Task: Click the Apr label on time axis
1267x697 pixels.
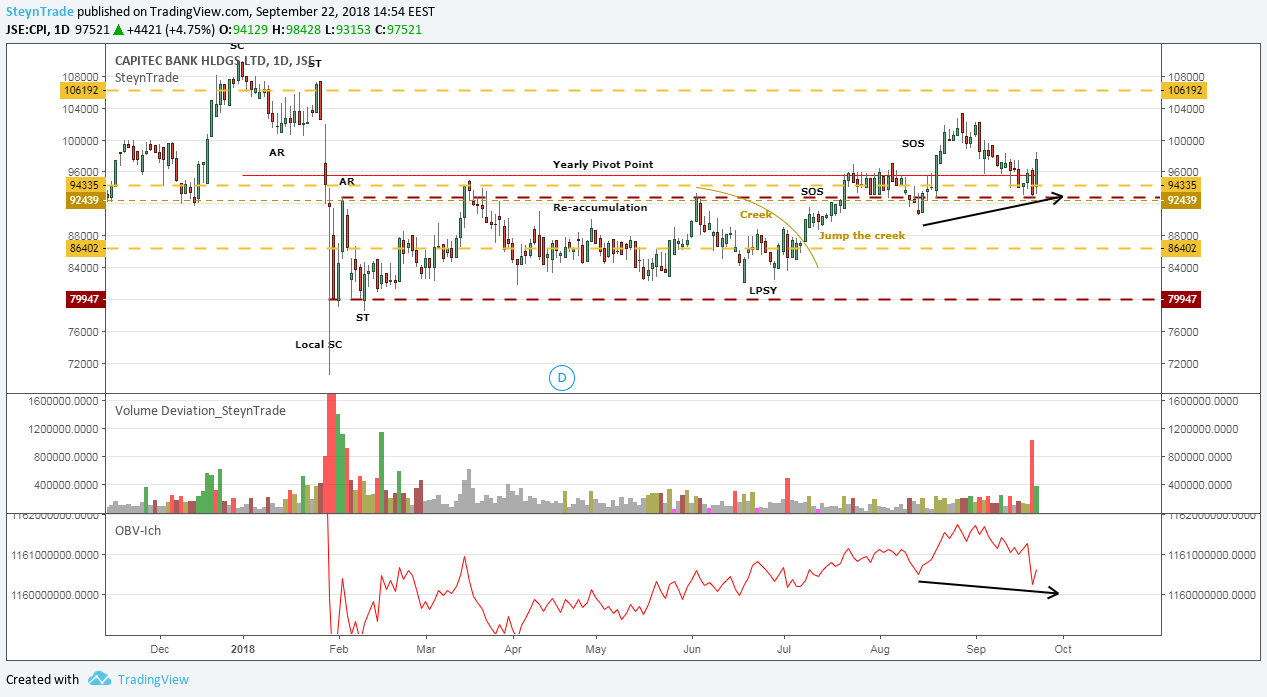Action: click(513, 648)
